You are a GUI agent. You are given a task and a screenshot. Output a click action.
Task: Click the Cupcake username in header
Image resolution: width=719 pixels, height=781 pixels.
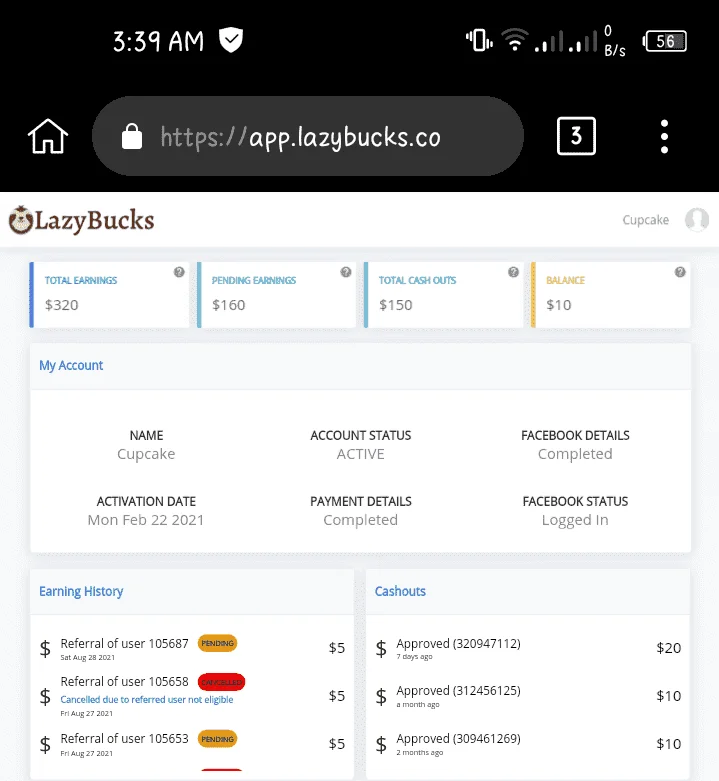pos(646,220)
